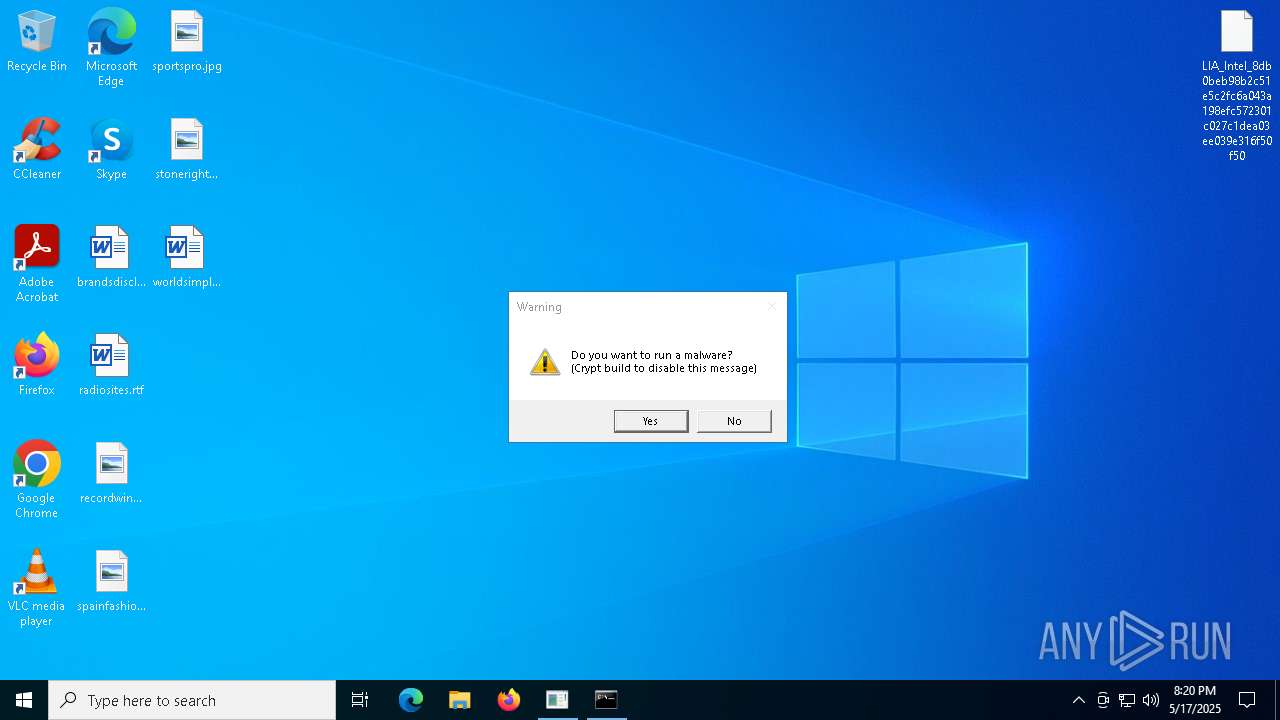Click the Meet Now tray icon
1280x720 pixels.
click(x=1103, y=700)
